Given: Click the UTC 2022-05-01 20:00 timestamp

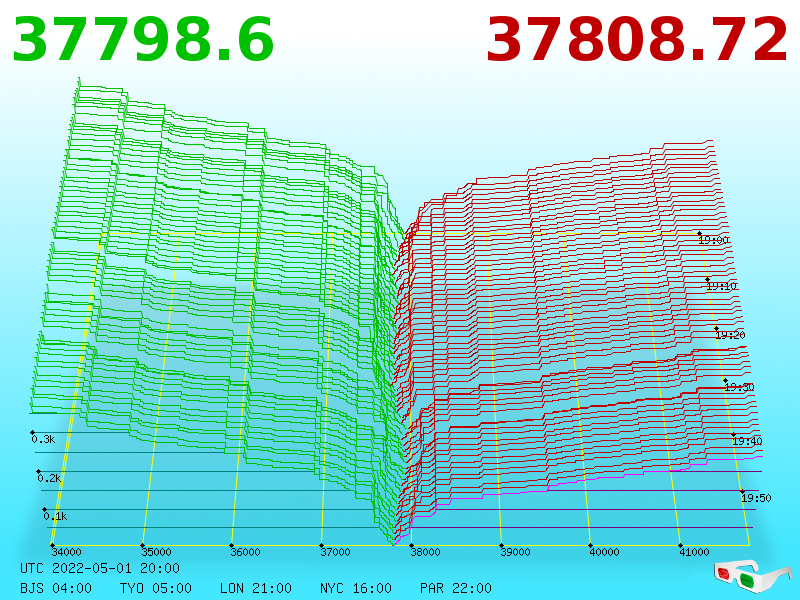Looking at the screenshot, I should click(x=100, y=568).
